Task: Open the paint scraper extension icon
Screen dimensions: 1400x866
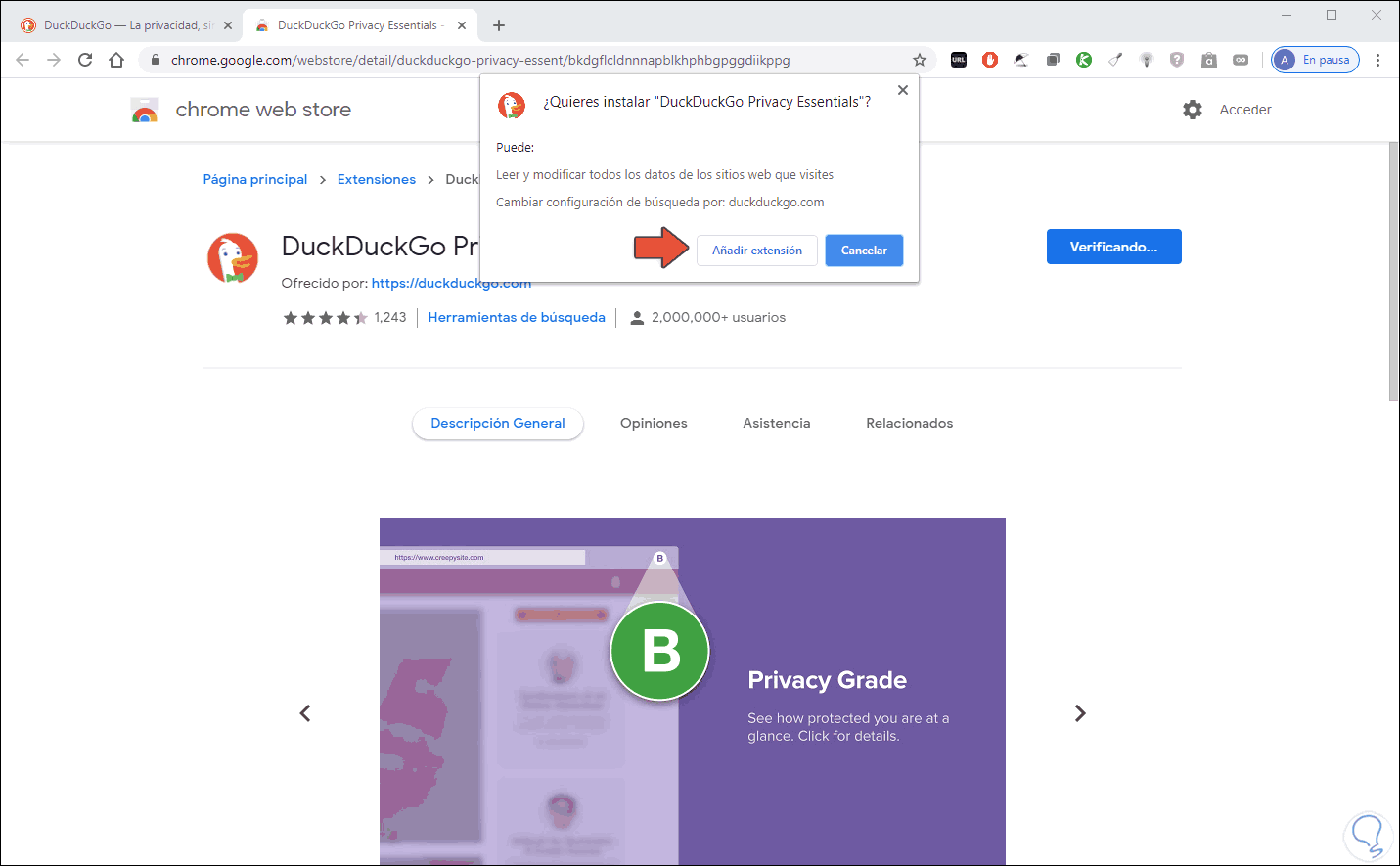Action: (x=1115, y=60)
